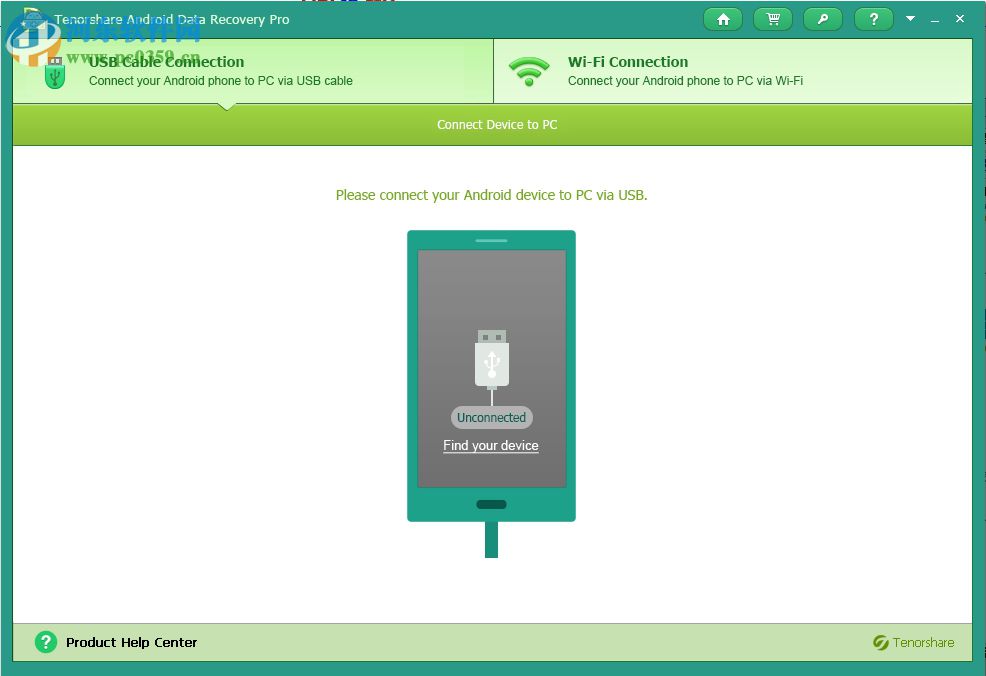This screenshot has width=986, height=676.
Task: Open the title bar dropdown arrow menu
Action: coord(910,18)
